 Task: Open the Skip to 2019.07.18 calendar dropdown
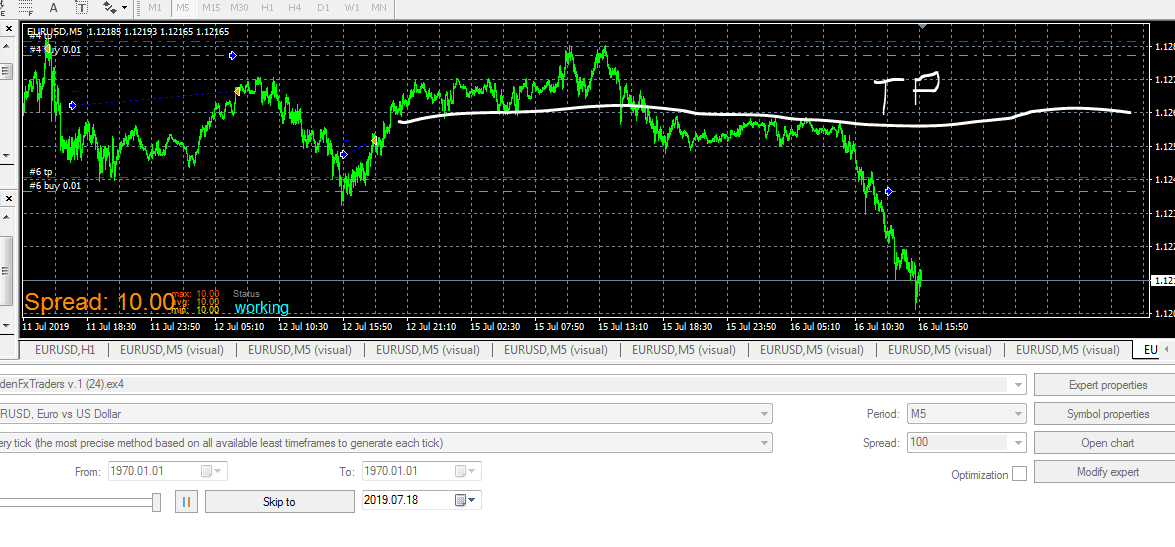point(466,501)
